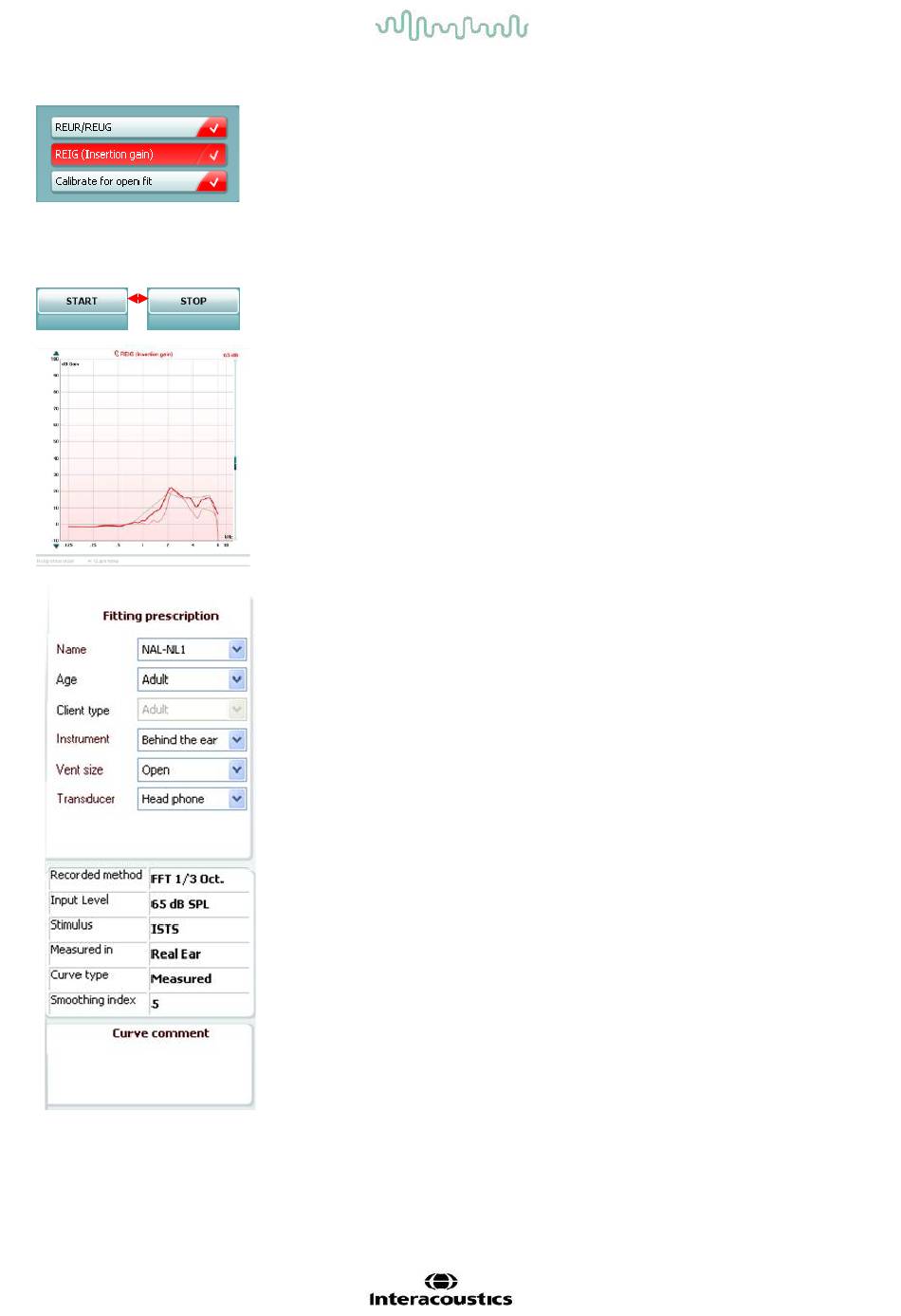Click the Transducer label
Viewport: 901px width, 1316px height.
click(x=85, y=799)
